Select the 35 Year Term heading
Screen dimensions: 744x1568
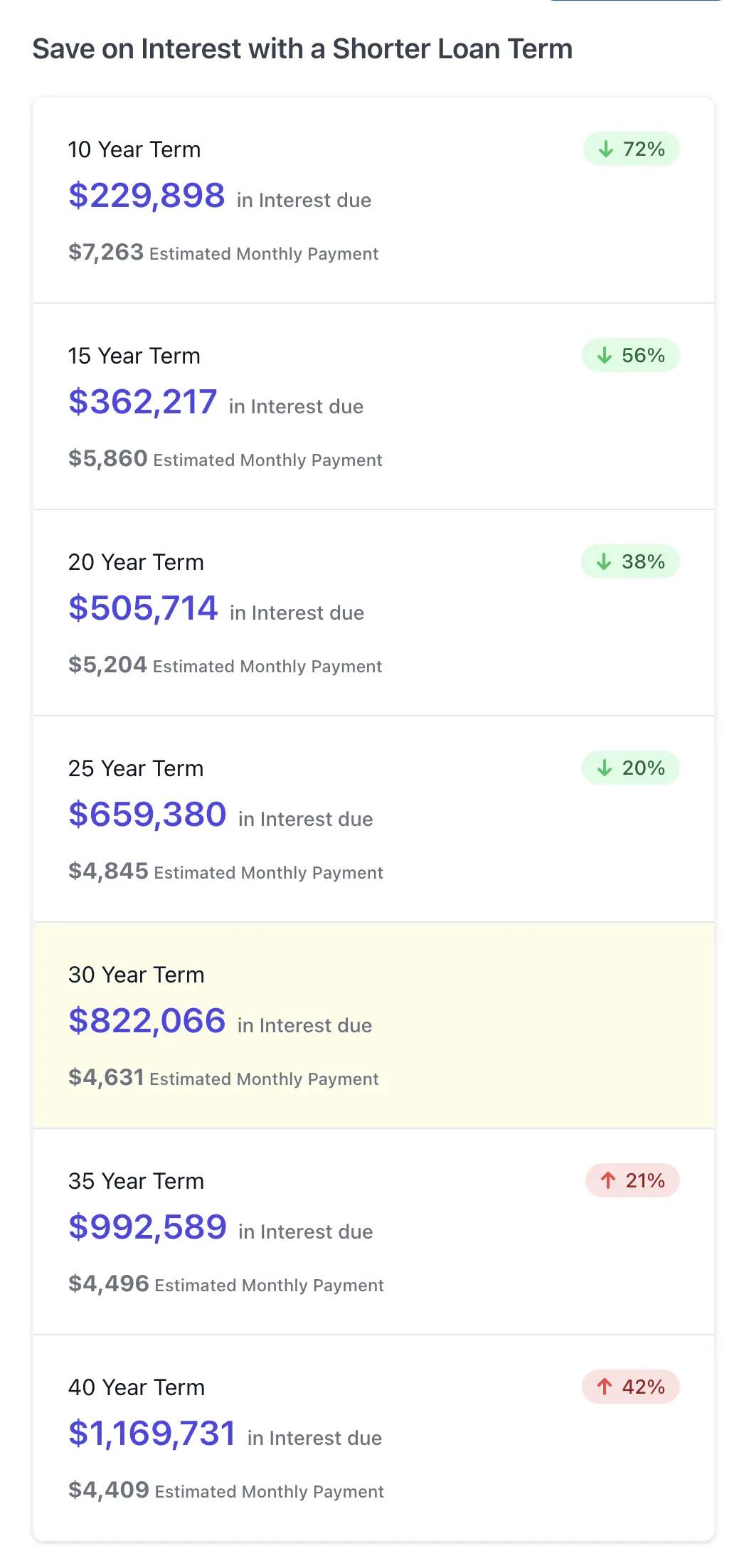pyautogui.click(x=137, y=1182)
